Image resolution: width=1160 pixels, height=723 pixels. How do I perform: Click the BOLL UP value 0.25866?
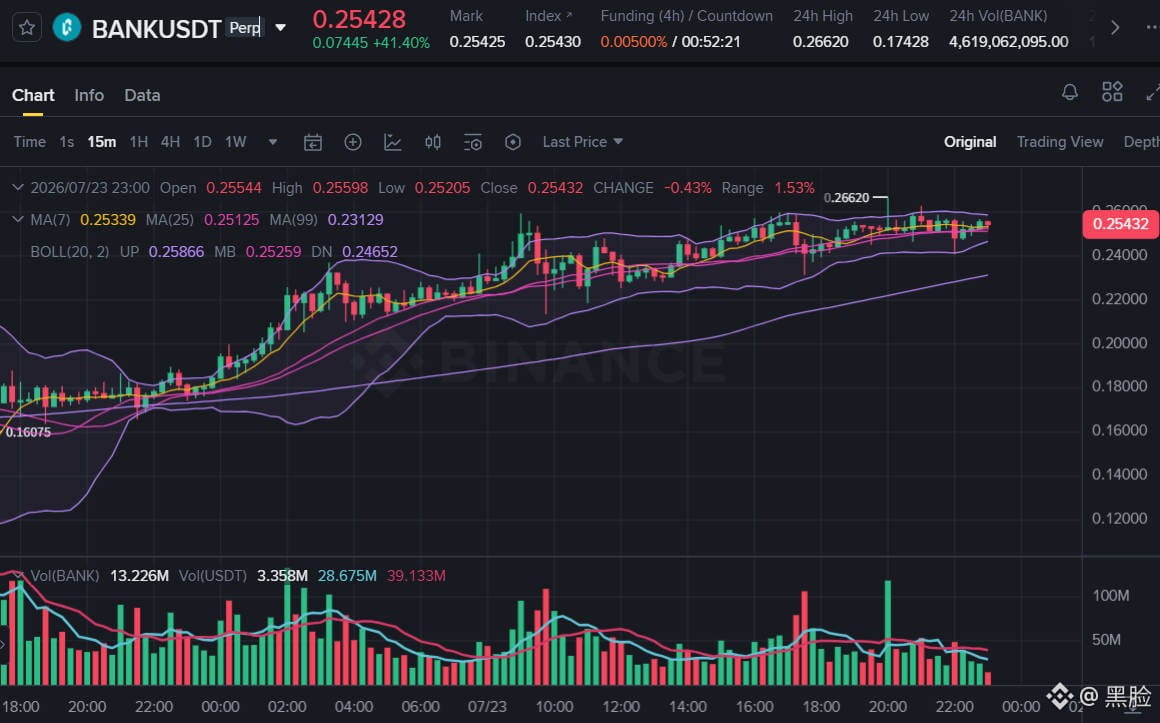coord(176,252)
